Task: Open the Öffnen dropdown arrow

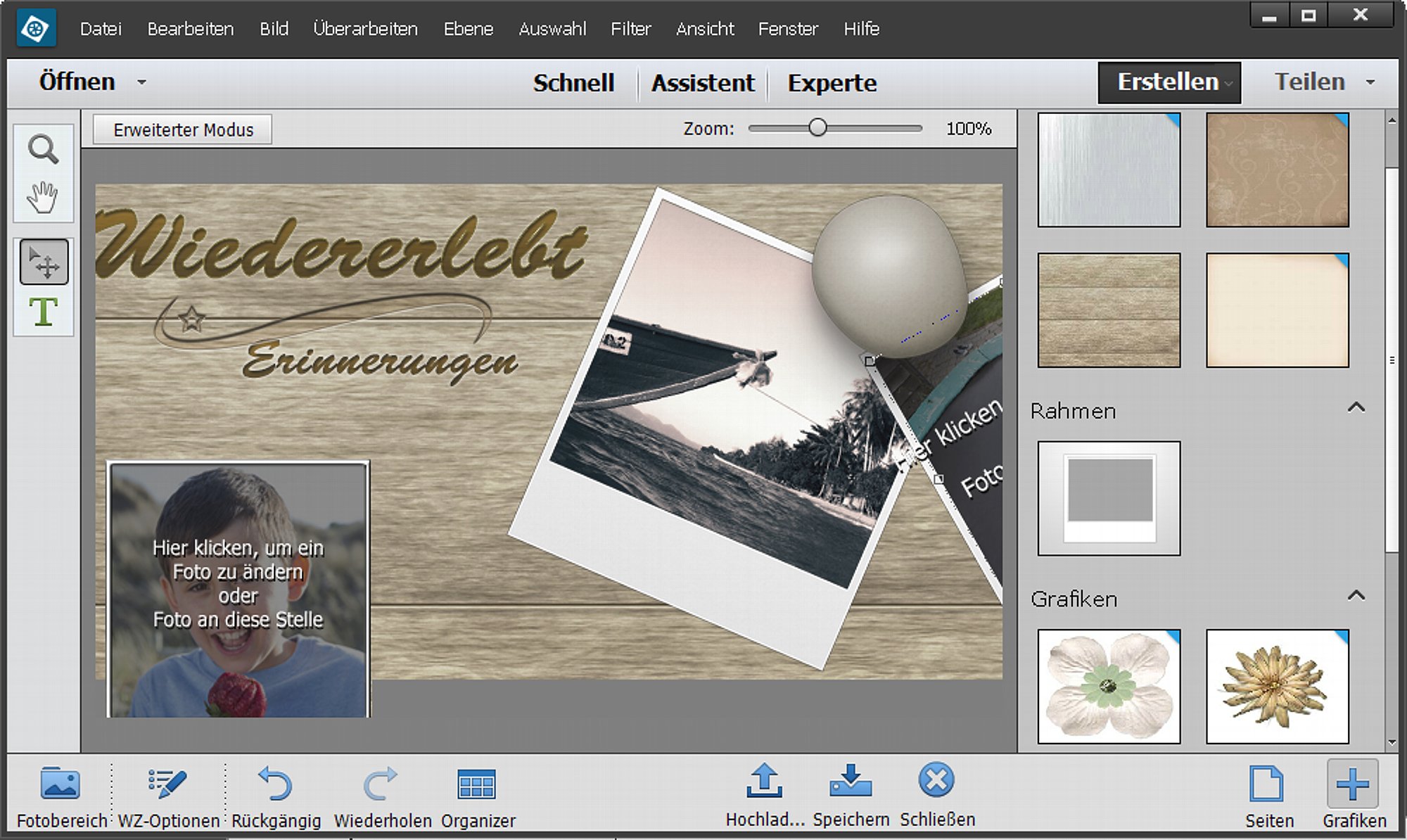Action: (x=141, y=82)
